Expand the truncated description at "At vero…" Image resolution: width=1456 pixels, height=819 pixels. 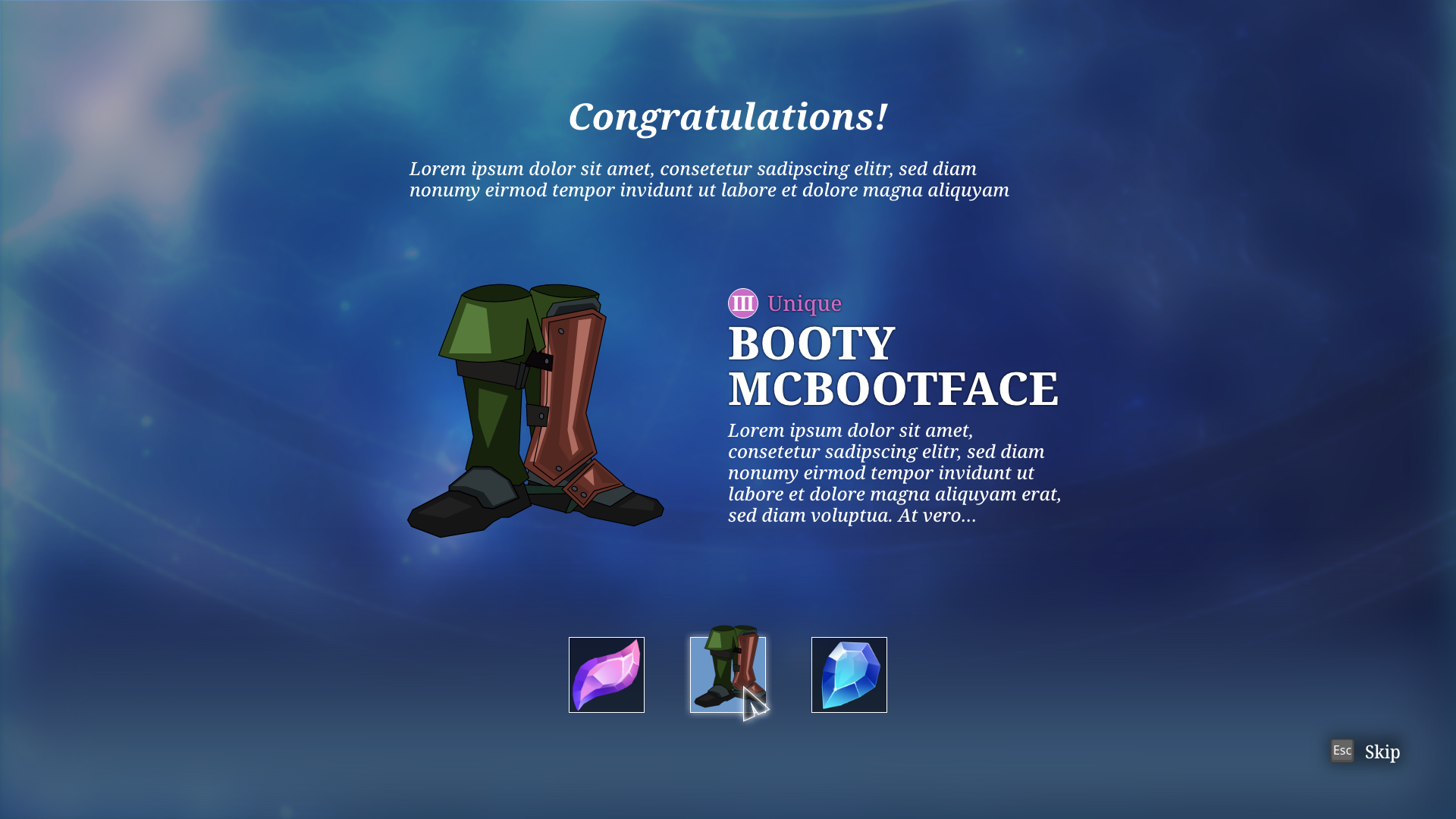pyautogui.click(x=937, y=516)
